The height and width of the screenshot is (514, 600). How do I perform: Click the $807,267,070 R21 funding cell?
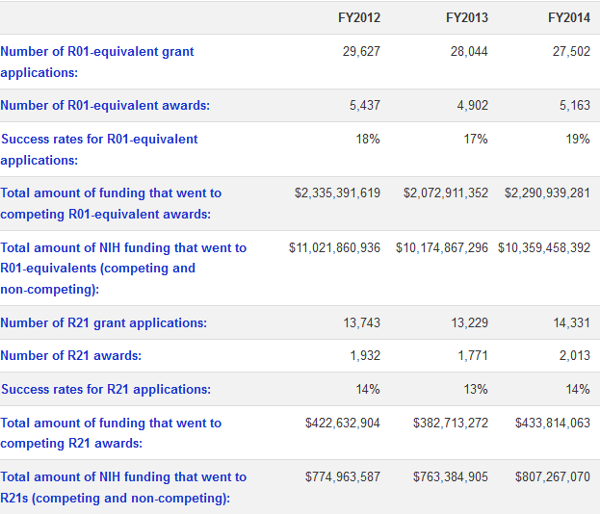coord(552,477)
